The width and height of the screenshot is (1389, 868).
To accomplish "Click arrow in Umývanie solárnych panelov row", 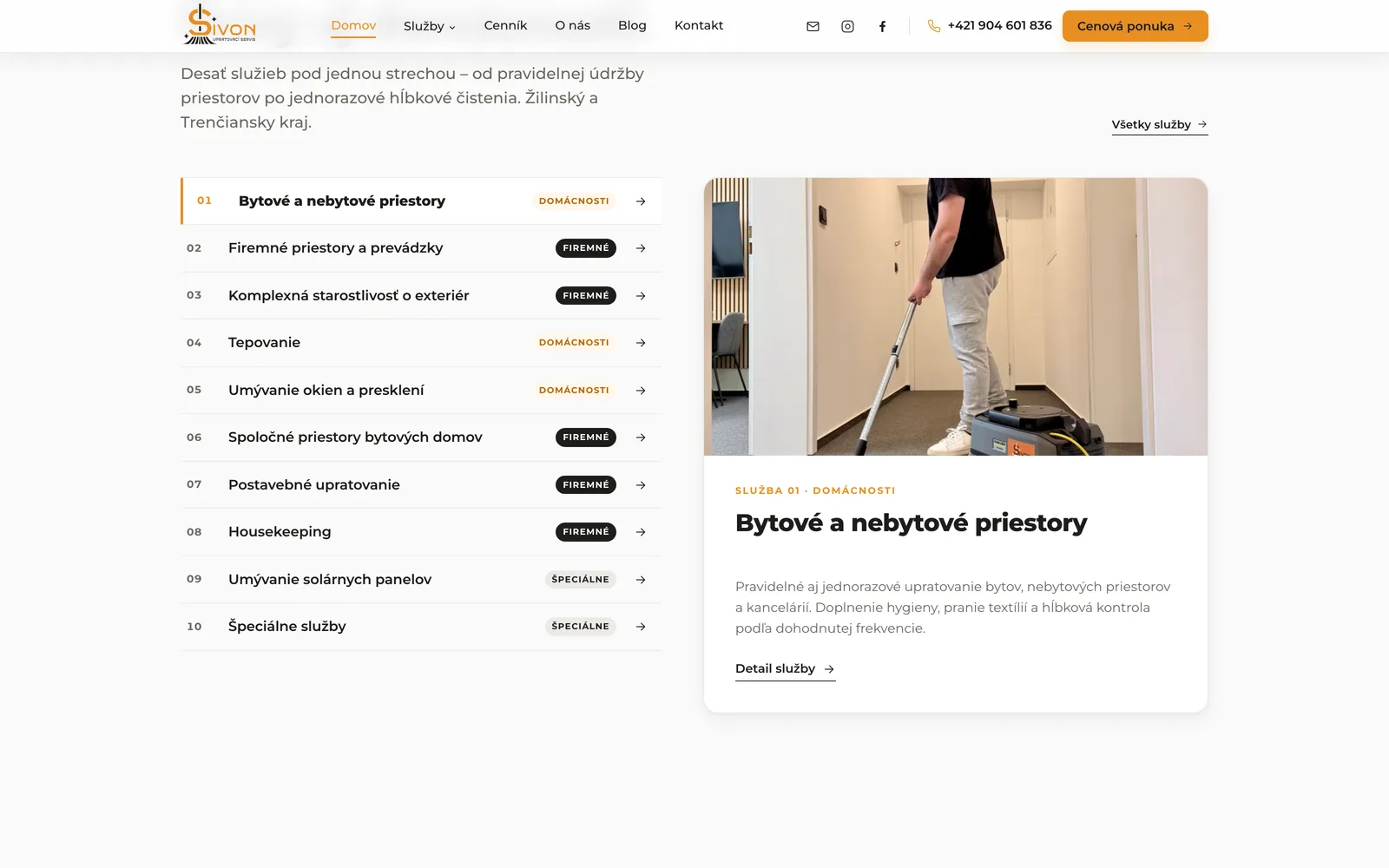I will click(x=641, y=580).
